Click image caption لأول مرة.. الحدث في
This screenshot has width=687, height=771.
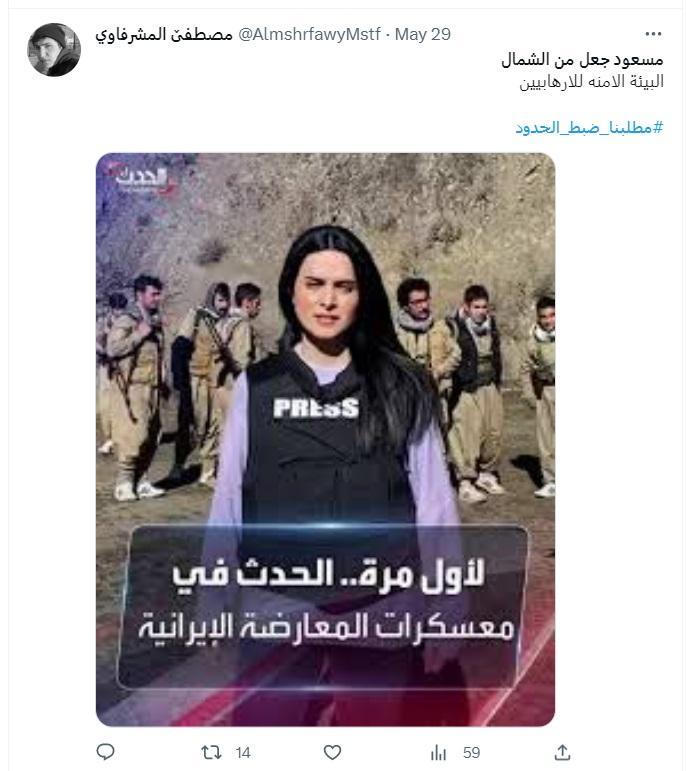pos(328,573)
